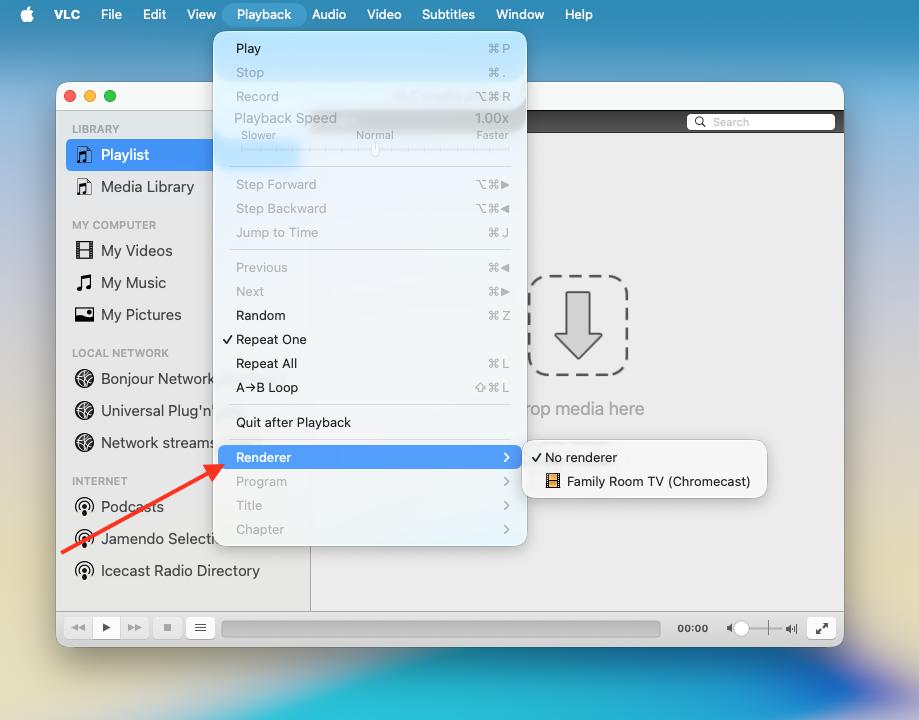919x720 pixels.
Task: Toggle A→B Loop option
Action: 370,388
